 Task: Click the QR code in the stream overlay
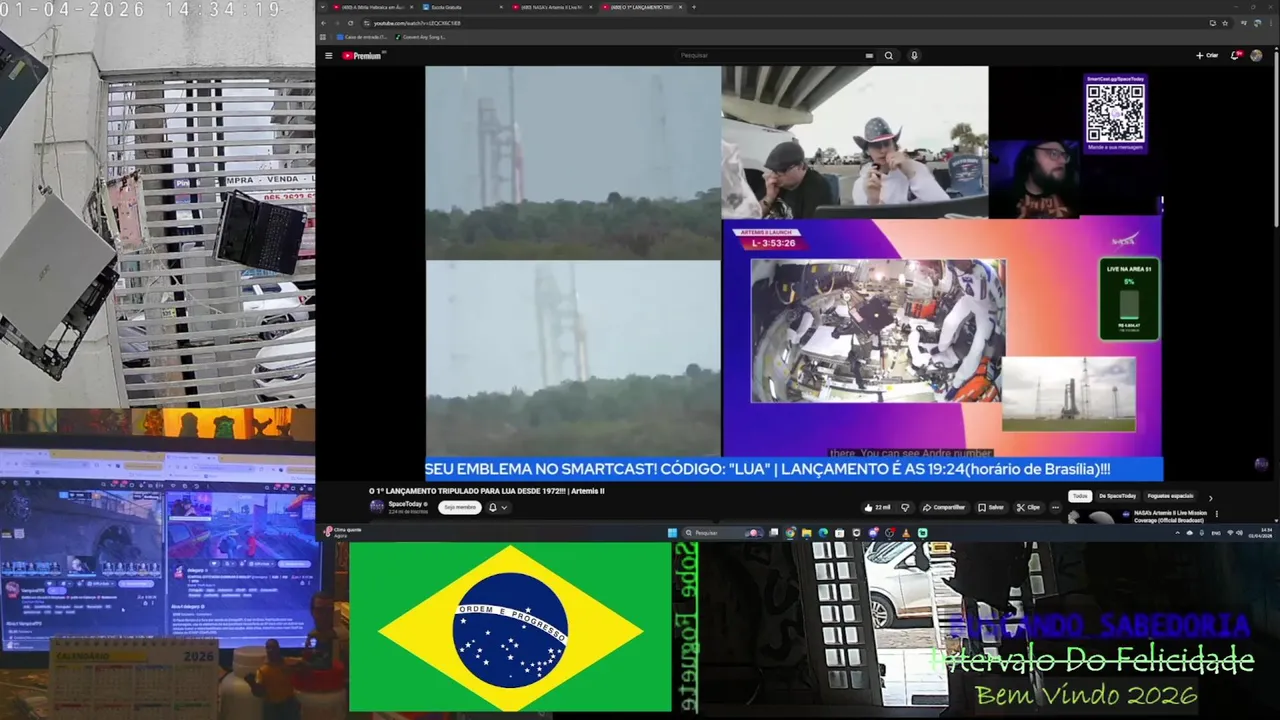click(x=1115, y=113)
